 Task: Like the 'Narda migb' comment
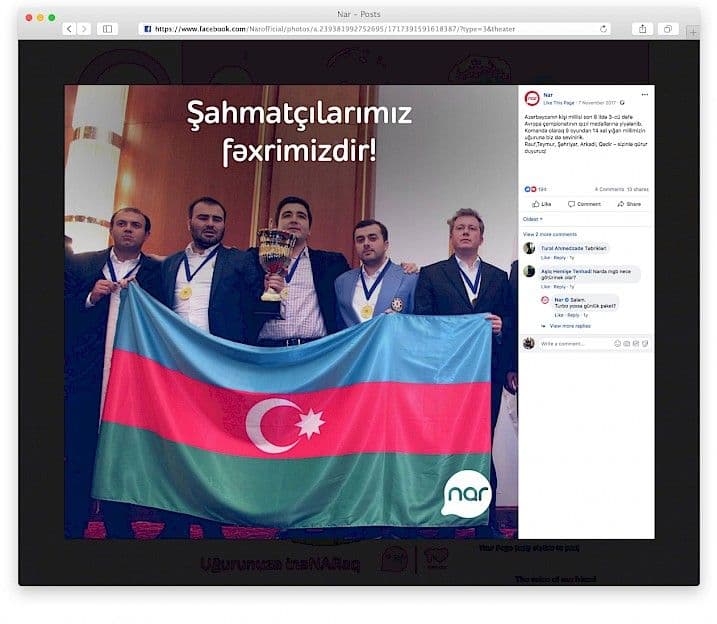coord(545,287)
